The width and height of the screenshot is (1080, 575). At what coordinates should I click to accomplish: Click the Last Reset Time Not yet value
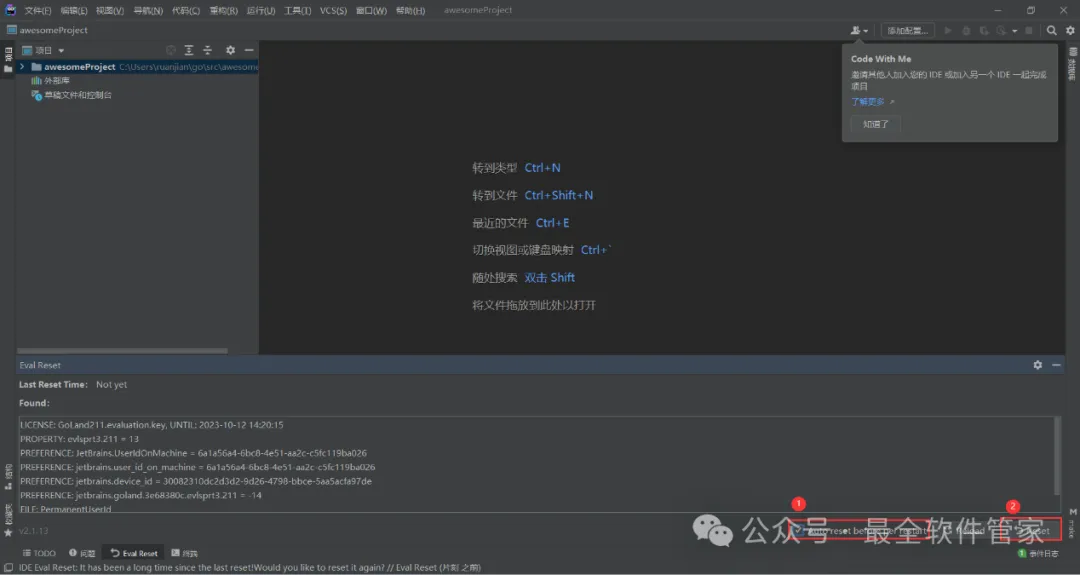pyautogui.click(x=112, y=385)
